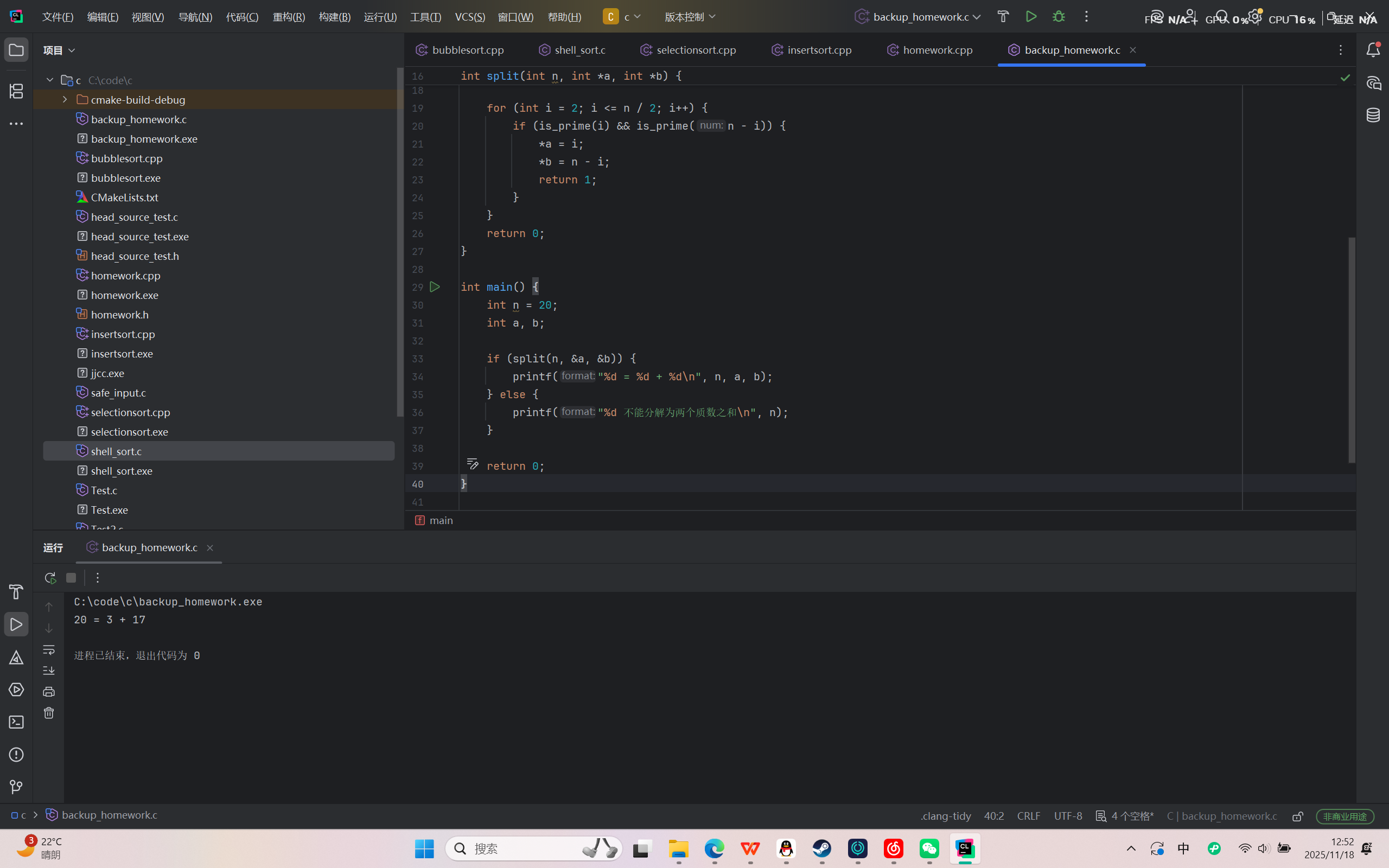
Task: Click the green Run button in top toolbar
Action: pyautogui.click(x=1031, y=17)
